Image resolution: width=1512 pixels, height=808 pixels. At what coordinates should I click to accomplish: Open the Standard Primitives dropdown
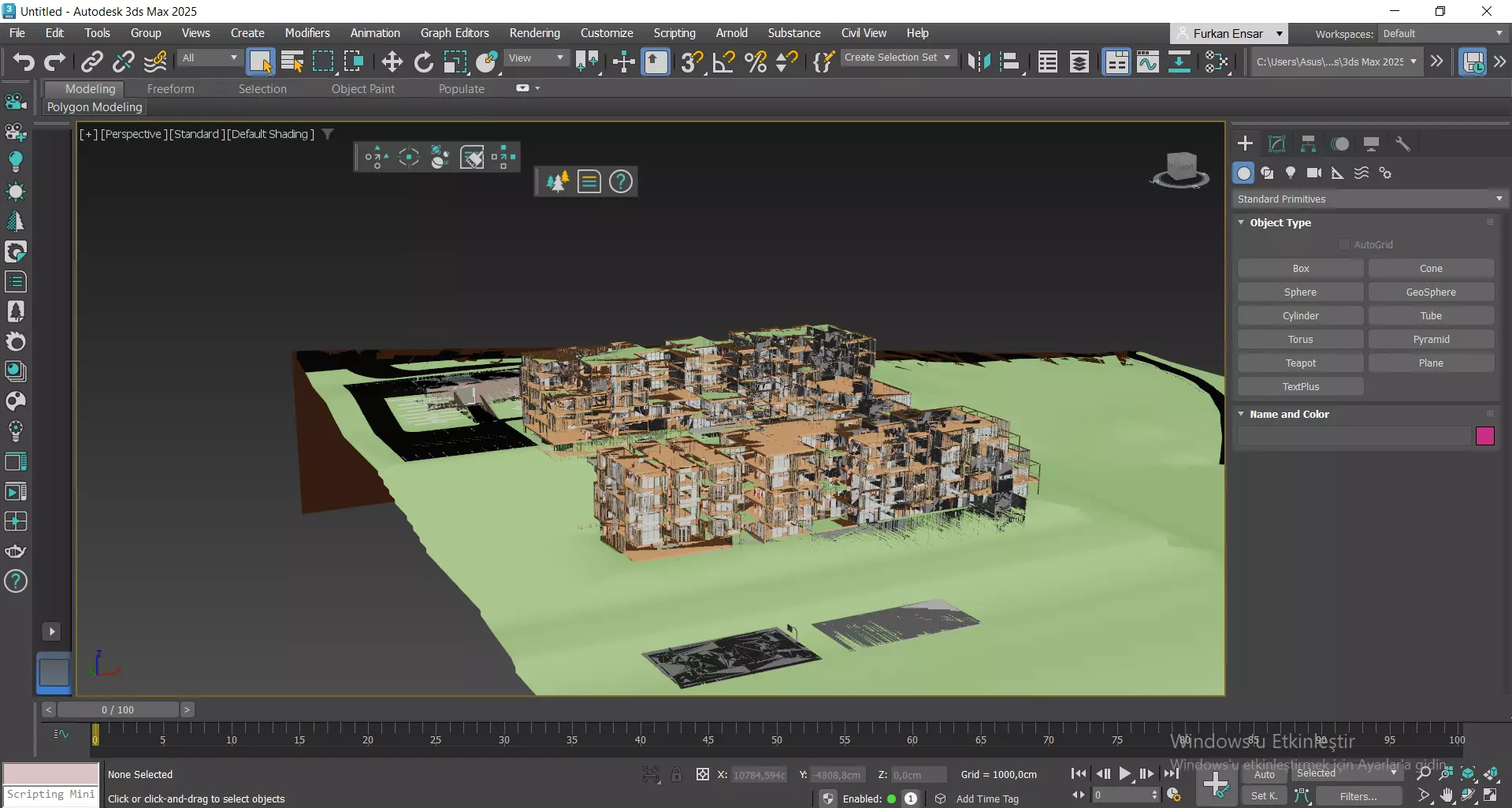coord(1369,199)
